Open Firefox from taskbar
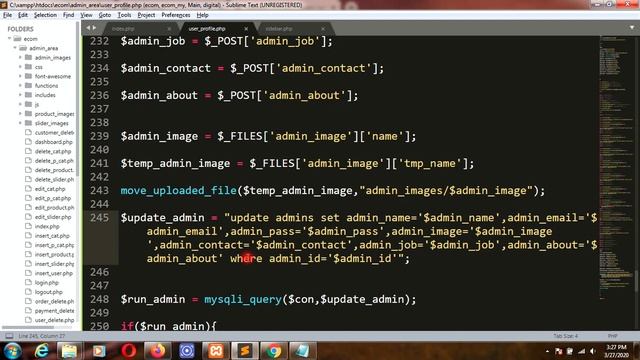640x360 pixels. click(x=158, y=351)
